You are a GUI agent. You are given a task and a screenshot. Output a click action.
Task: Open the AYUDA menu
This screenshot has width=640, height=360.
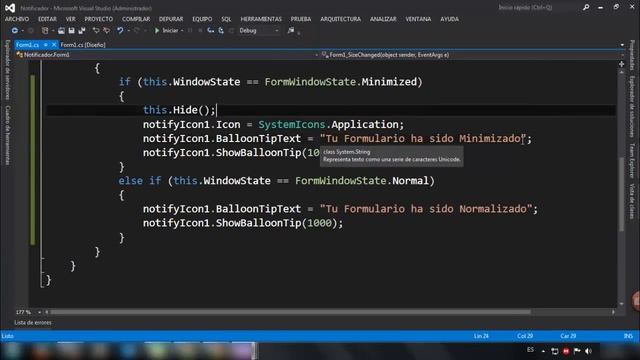coord(449,19)
